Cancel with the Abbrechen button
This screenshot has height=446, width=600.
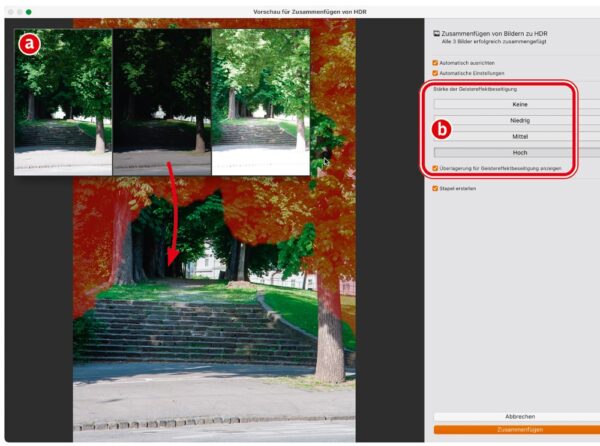click(517, 417)
